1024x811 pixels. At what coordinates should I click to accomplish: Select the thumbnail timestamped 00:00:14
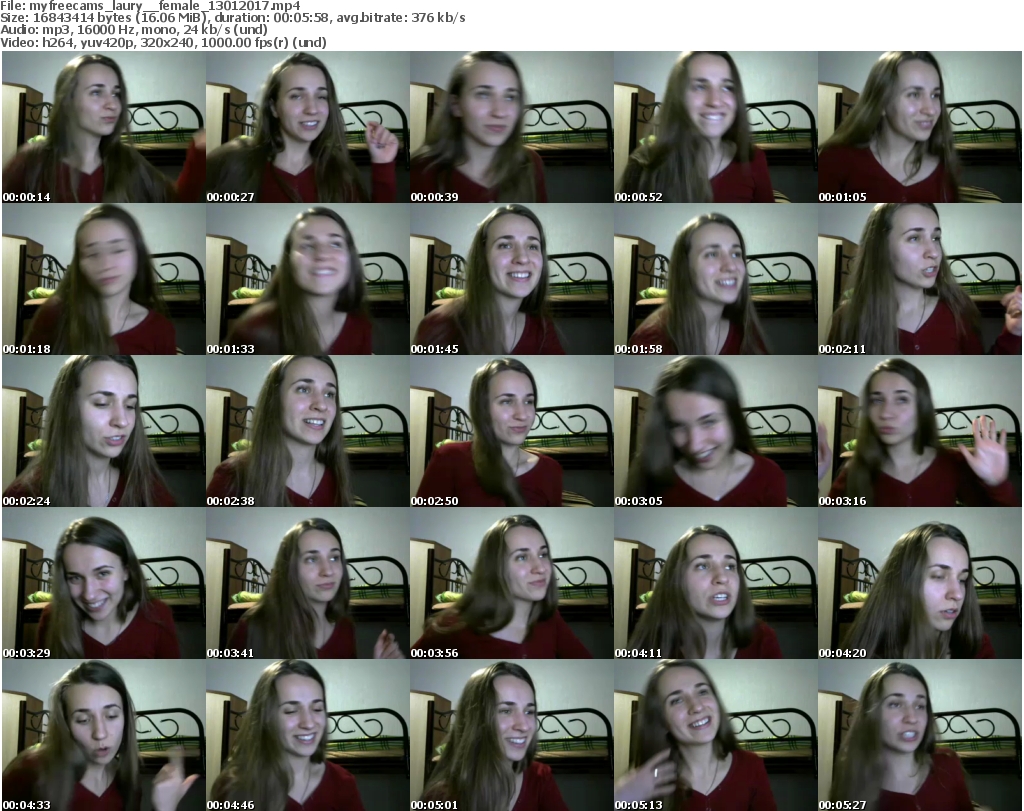tap(104, 127)
